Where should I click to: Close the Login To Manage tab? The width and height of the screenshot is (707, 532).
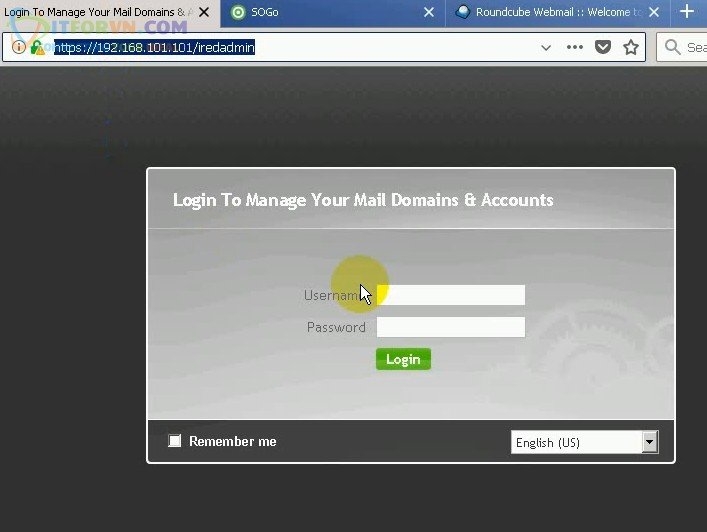click(203, 12)
